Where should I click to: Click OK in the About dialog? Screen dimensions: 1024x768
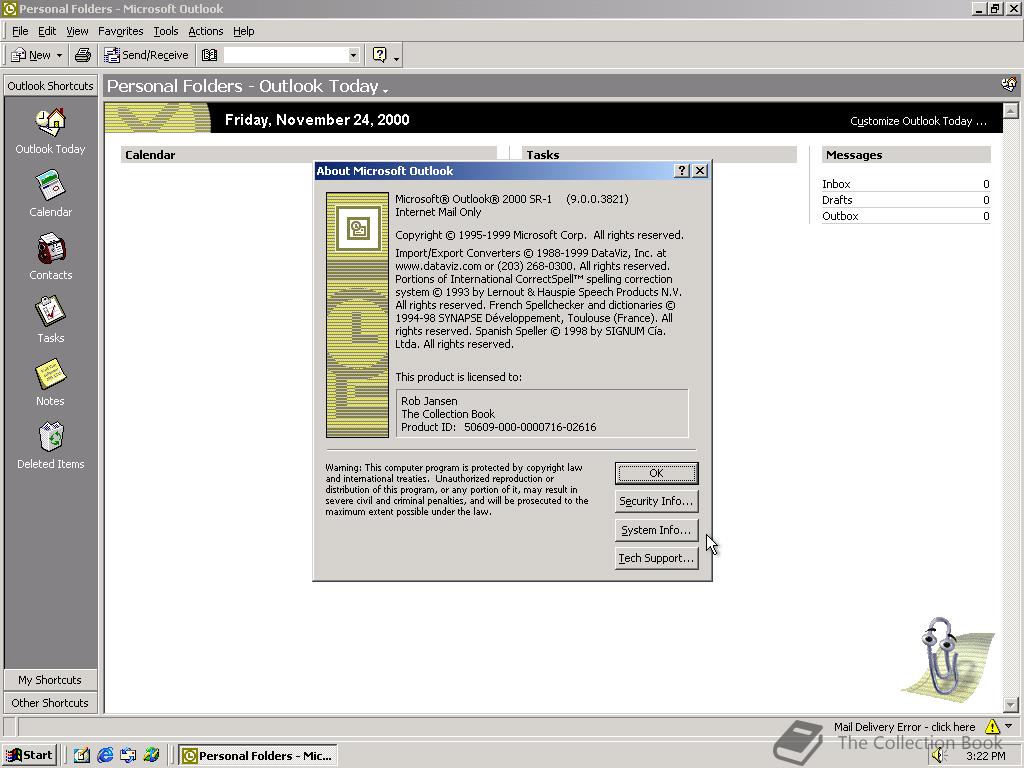(656, 473)
